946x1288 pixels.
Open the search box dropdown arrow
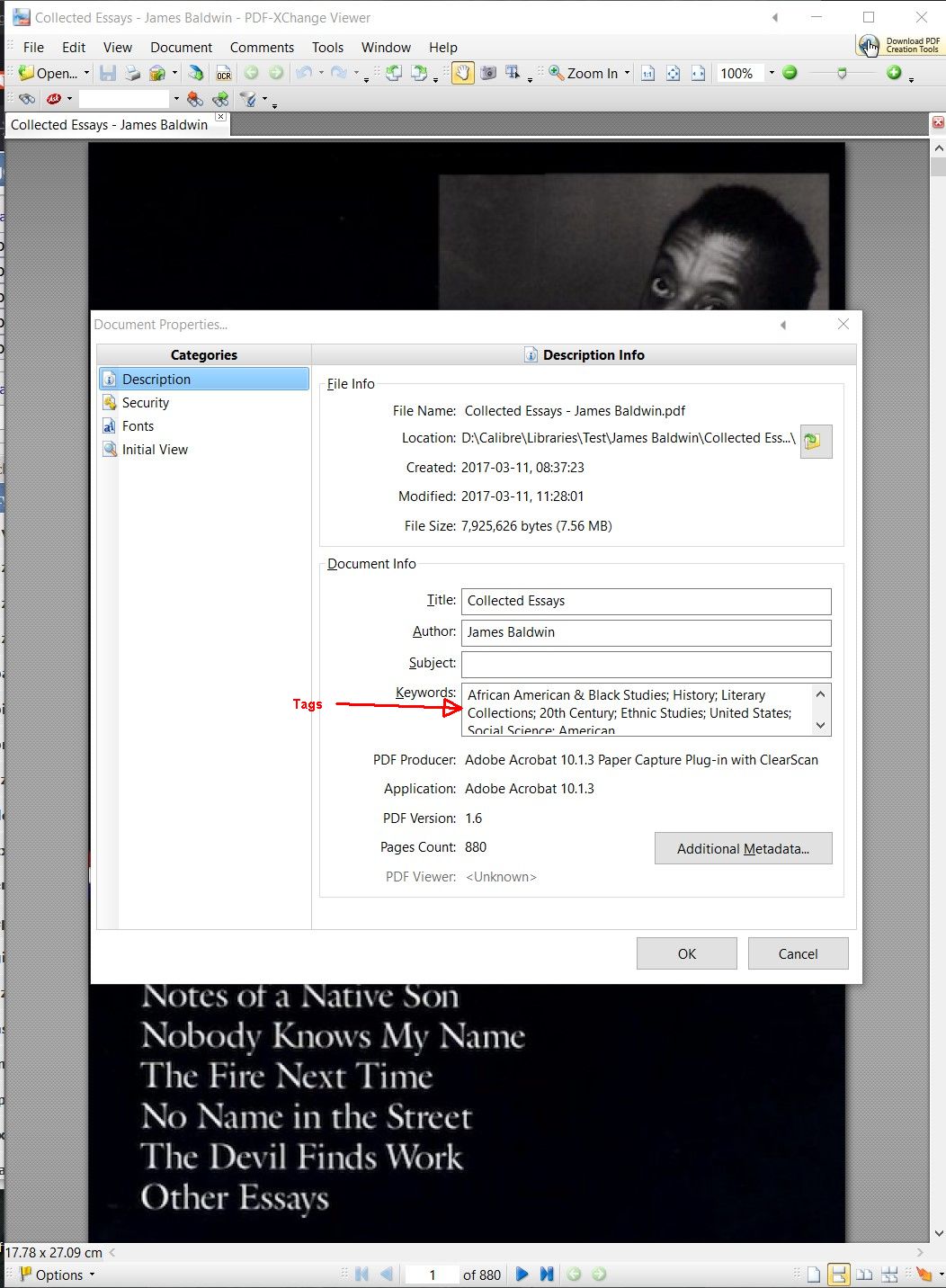click(x=176, y=99)
